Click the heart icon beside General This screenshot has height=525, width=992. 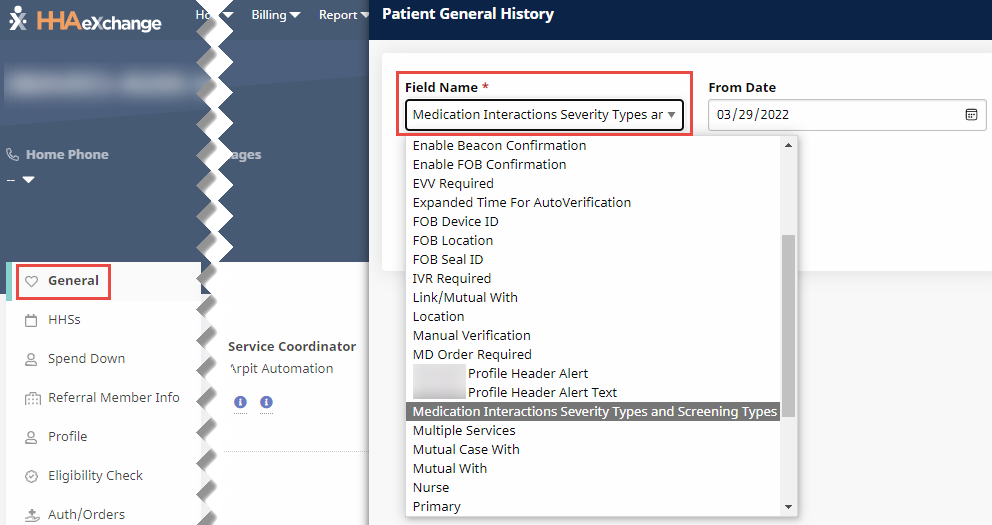[31, 282]
